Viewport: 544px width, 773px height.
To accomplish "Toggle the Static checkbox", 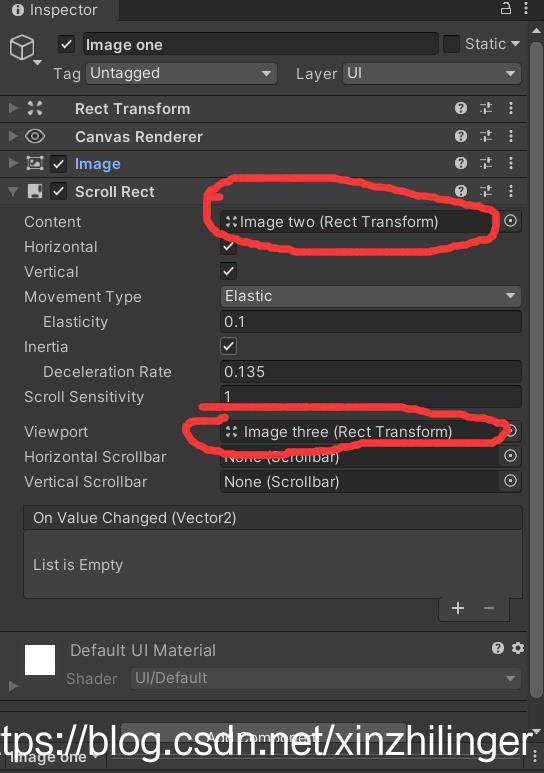I will click(x=451, y=44).
